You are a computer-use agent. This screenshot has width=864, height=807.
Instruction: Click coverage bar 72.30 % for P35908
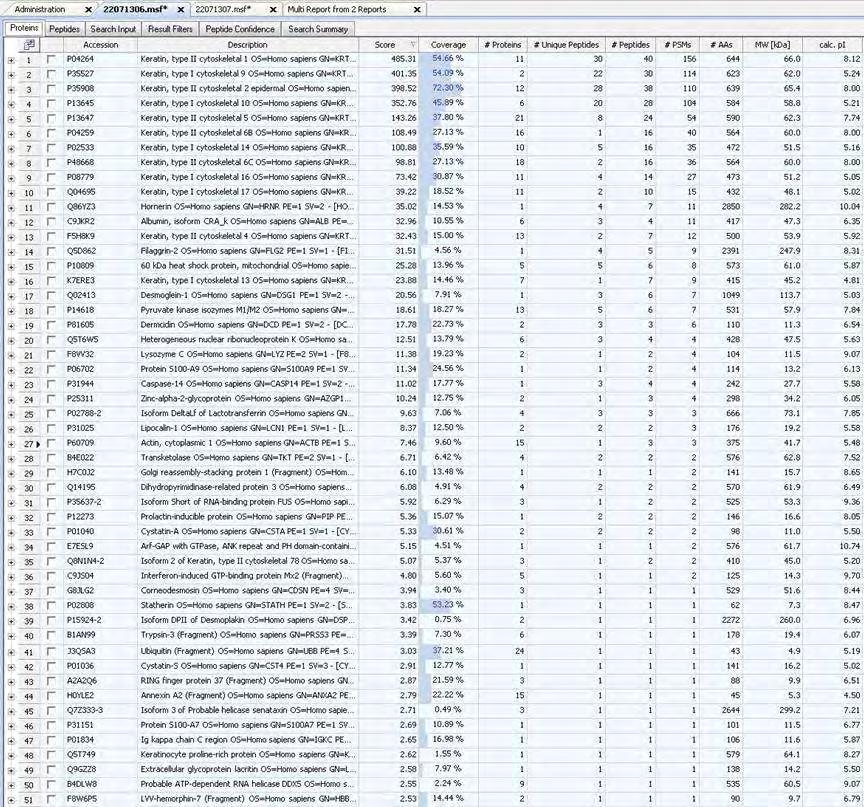click(x=448, y=88)
